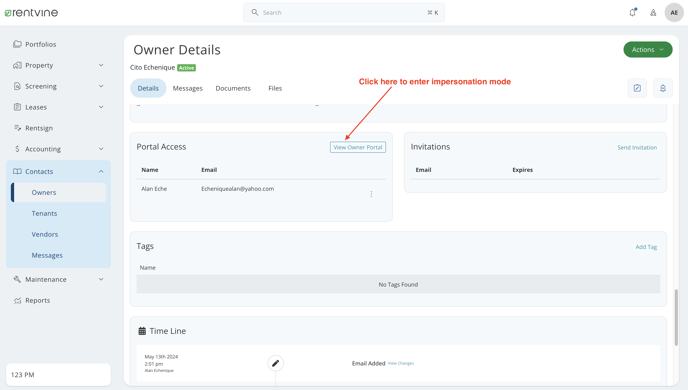Open notifications bell in top bar
The height and width of the screenshot is (390, 688).
click(x=632, y=12)
